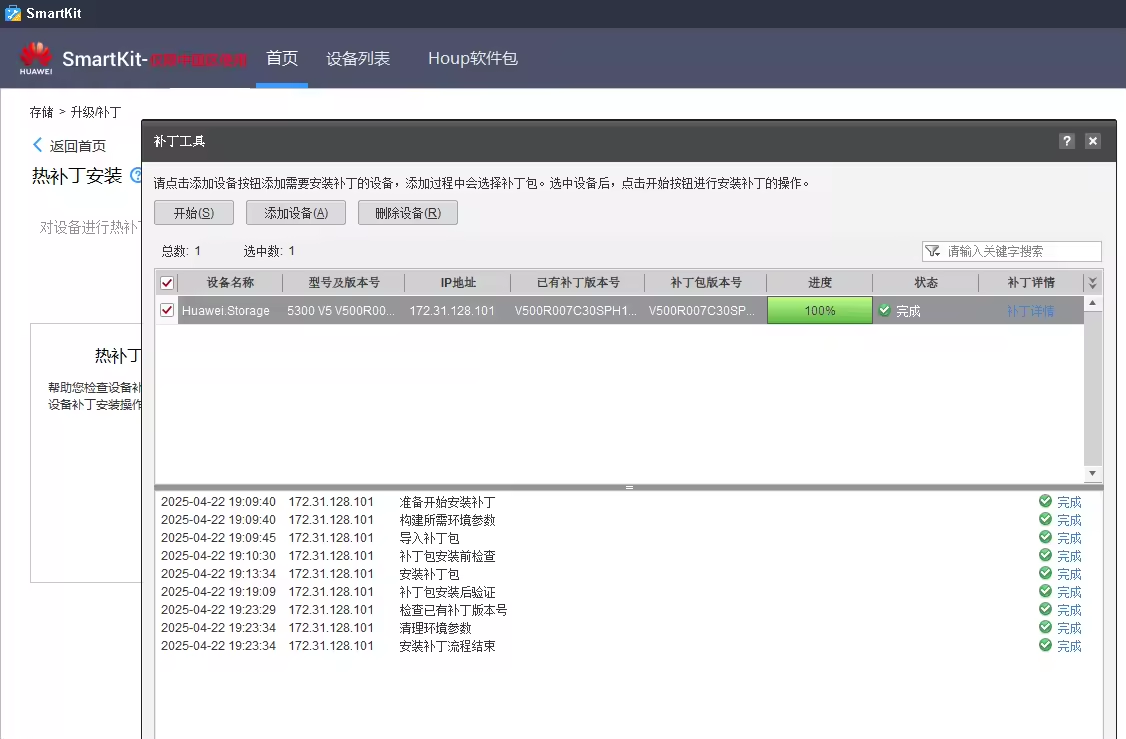Viewport: 1126px width, 739px height.
Task: Click scrollbar down arrow in device table
Action: point(1092,473)
